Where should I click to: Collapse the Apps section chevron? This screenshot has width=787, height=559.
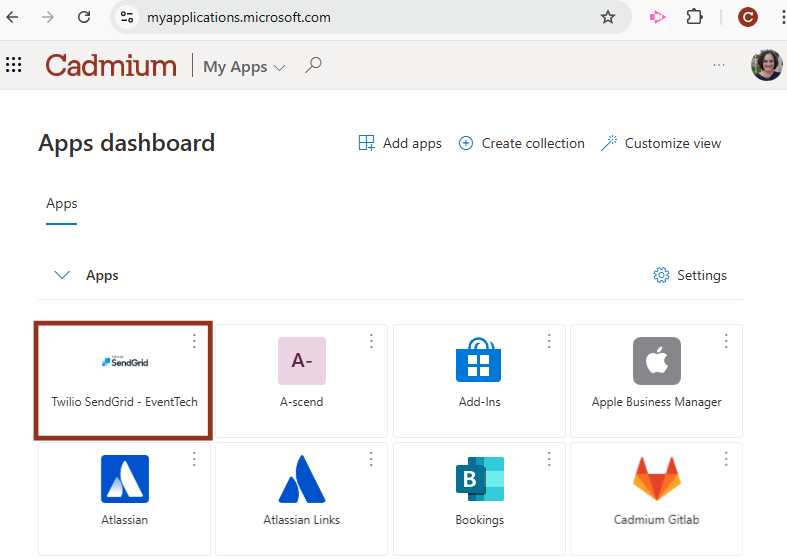(x=62, y=275)
